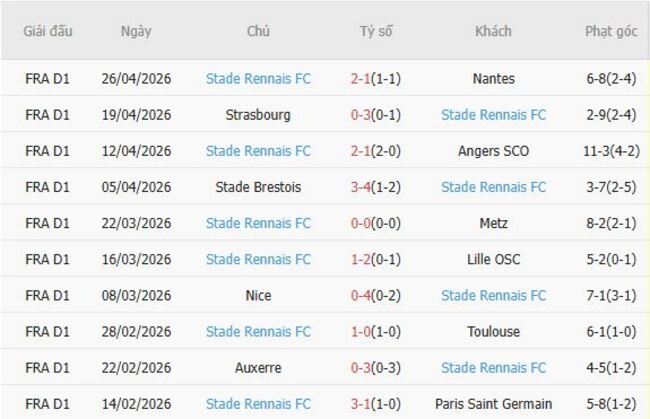Open the Stade Rennais FC link dated 26/04/2026
This screenshot has height=419, width=650.
258,79
